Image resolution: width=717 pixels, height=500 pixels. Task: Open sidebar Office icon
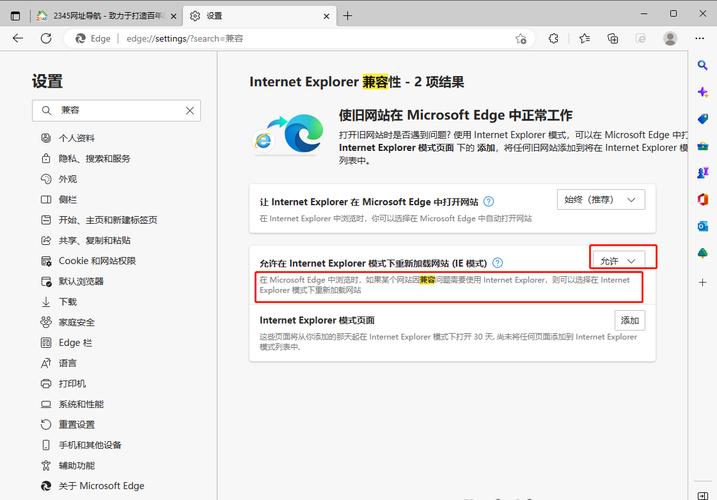[x=703, y=199]
